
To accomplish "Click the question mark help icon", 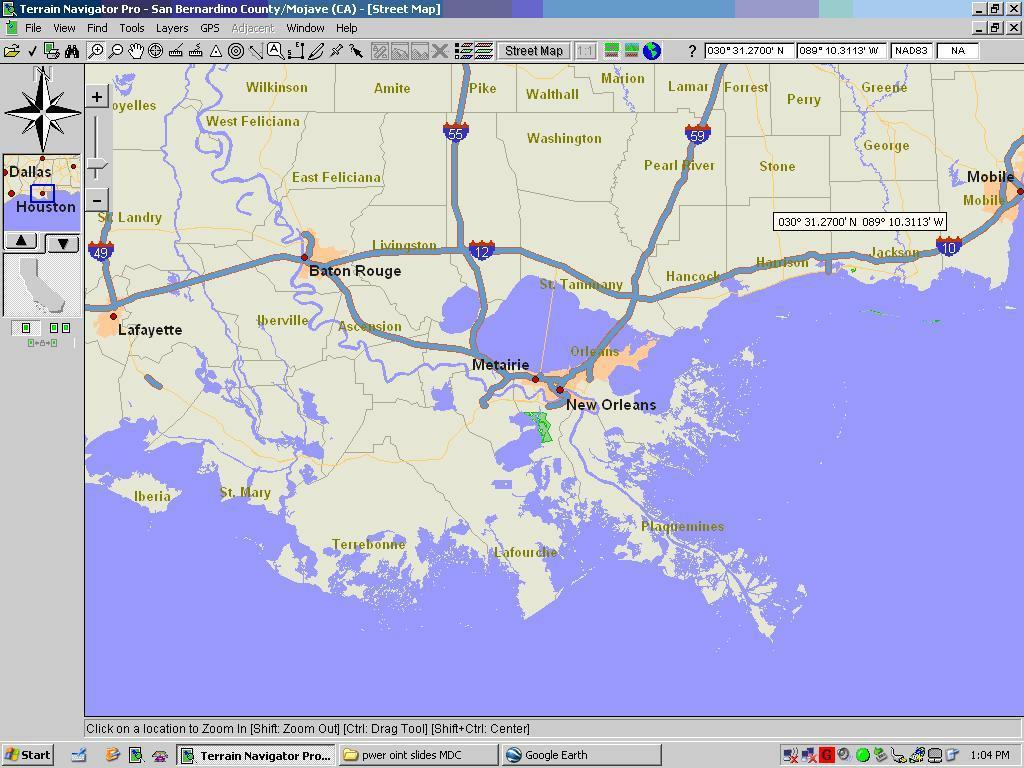I will (x=692, y=51).
